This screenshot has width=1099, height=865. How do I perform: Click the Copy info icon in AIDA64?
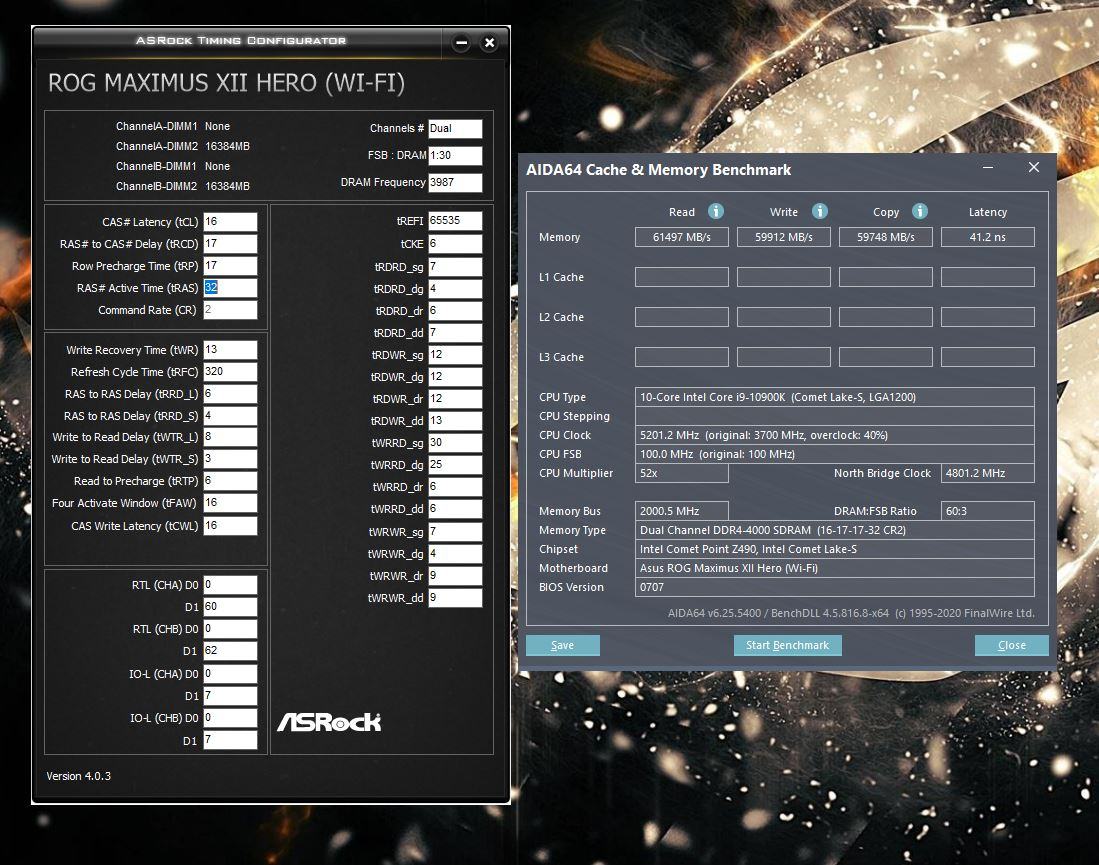[x=920, y=211]
